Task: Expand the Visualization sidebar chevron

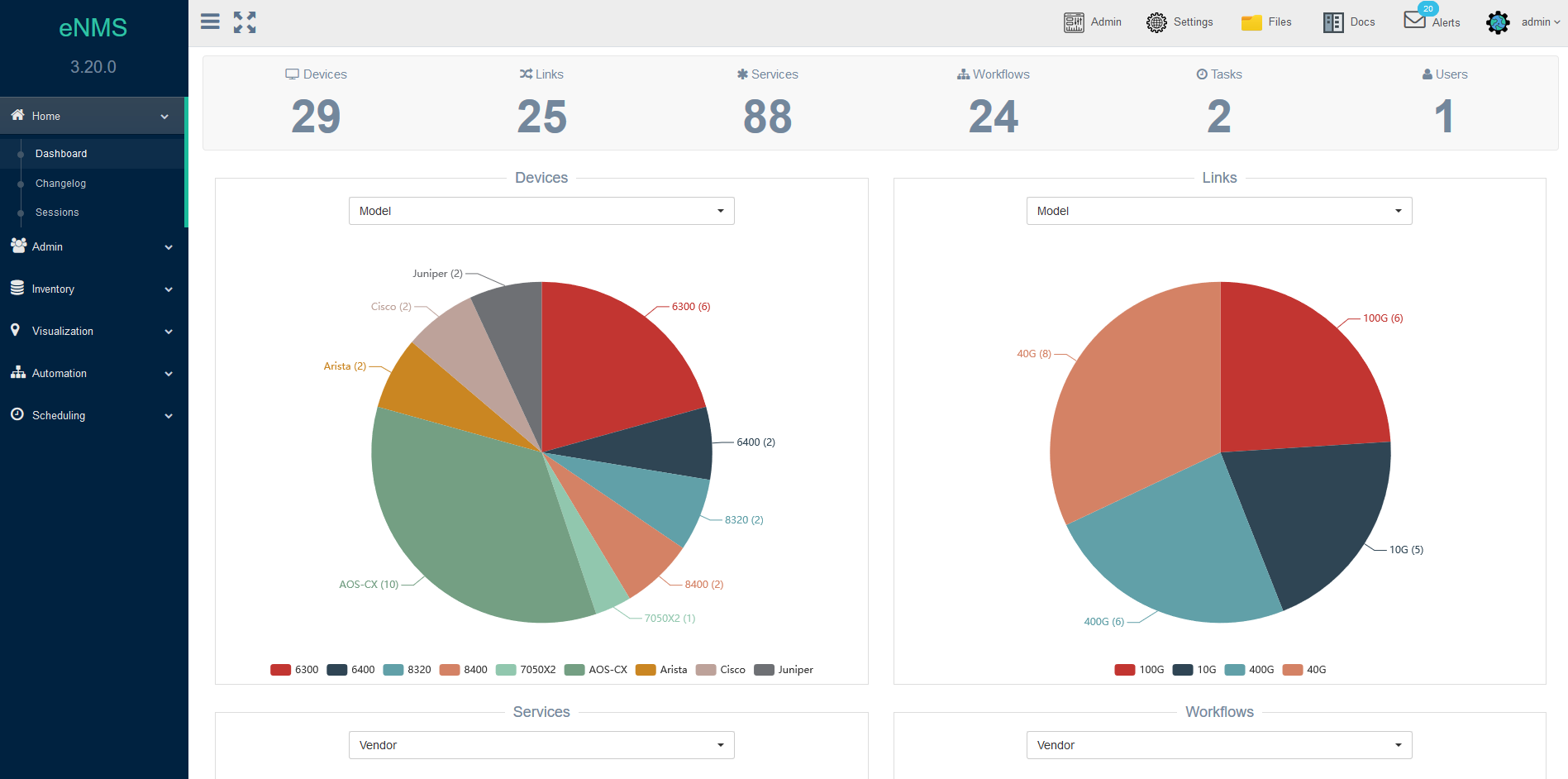Action: coord(169,332)
